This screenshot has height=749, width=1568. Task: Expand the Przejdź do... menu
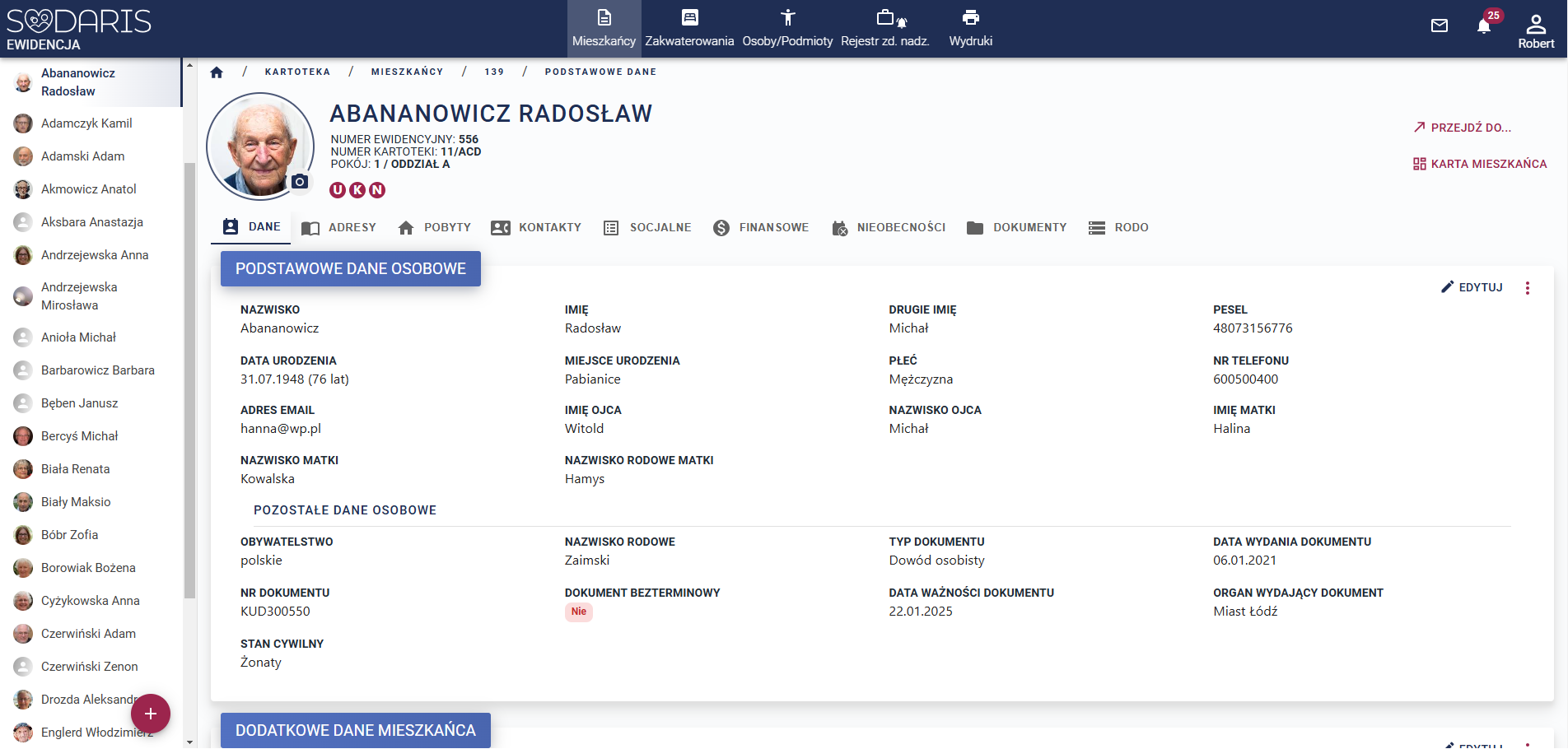pos(1463,128)
